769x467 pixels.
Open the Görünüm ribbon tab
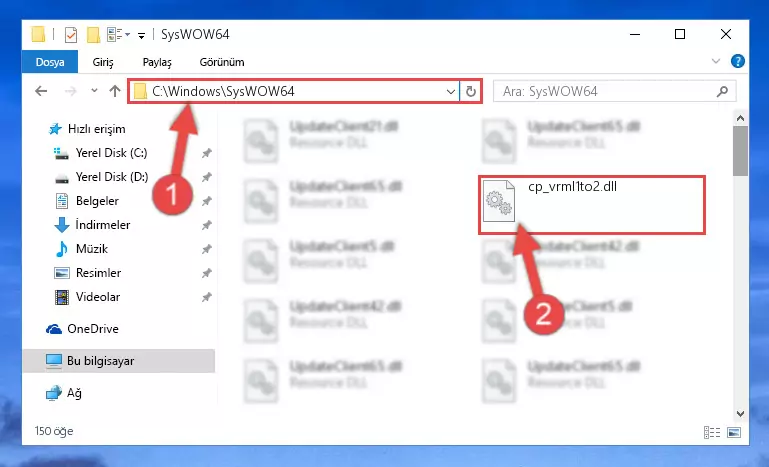pos(222,62)
